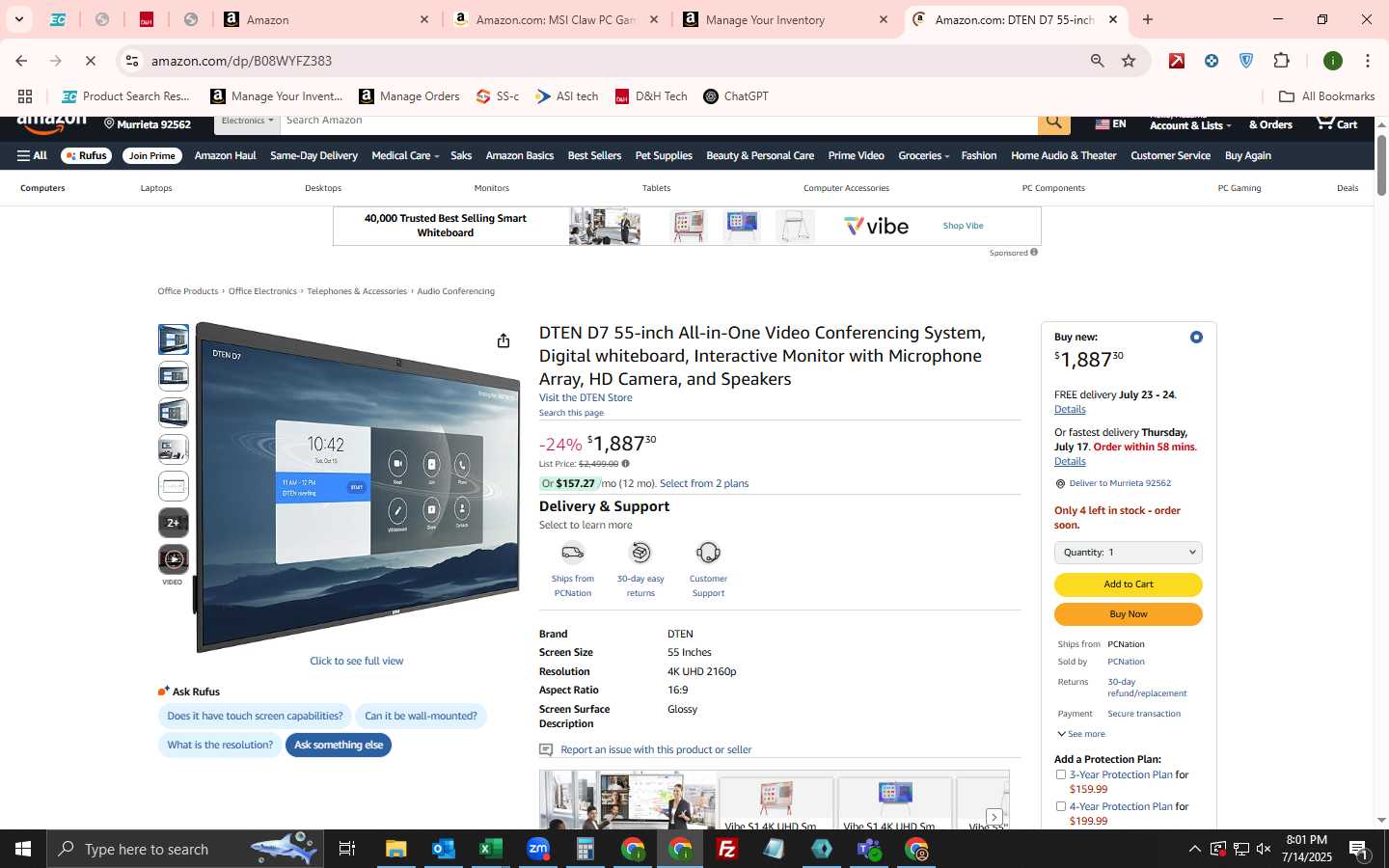
Task: Open Excel from the taskbar
Action: [x=490, y=849]
